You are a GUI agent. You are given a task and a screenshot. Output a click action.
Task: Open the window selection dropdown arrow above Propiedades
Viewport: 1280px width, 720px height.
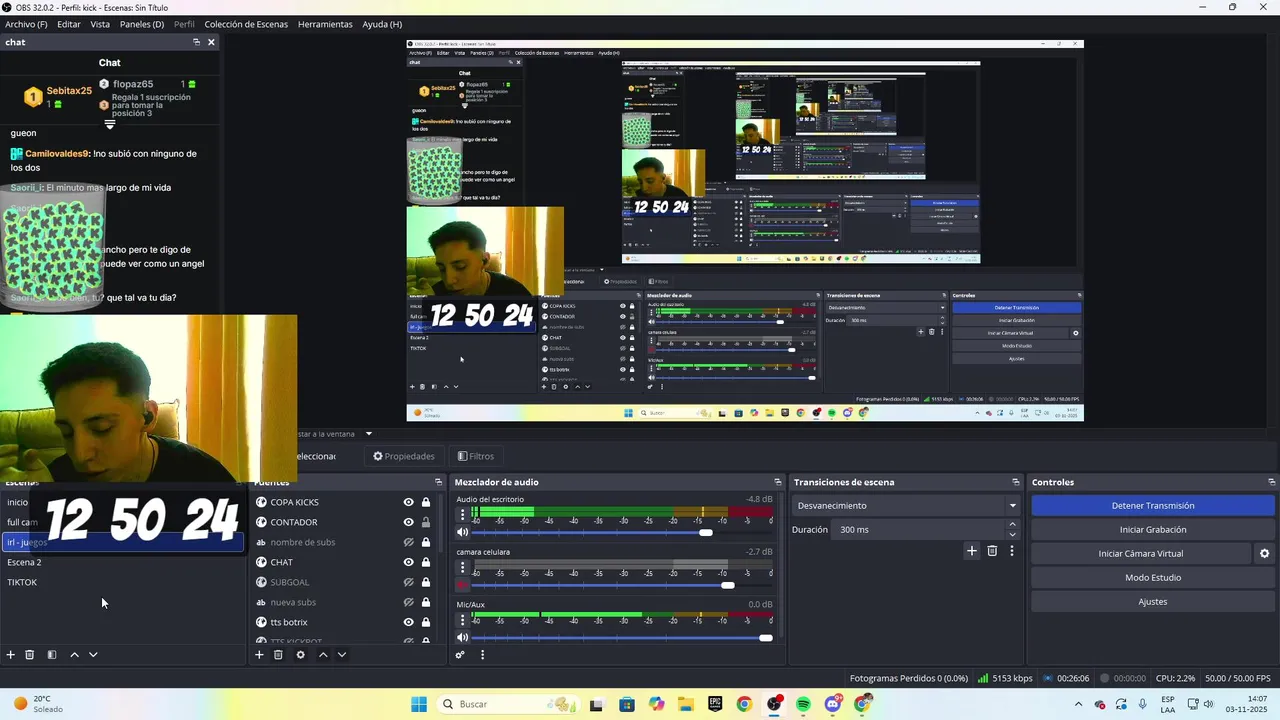[368, 434]
